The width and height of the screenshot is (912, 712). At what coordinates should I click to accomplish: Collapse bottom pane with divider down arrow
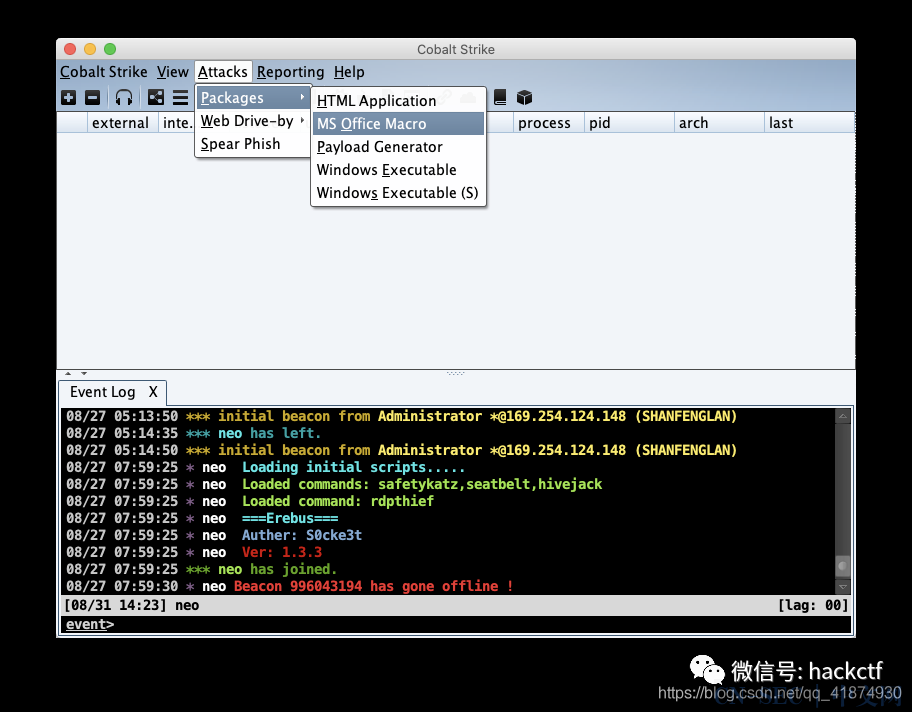click(x=84, y=373)
